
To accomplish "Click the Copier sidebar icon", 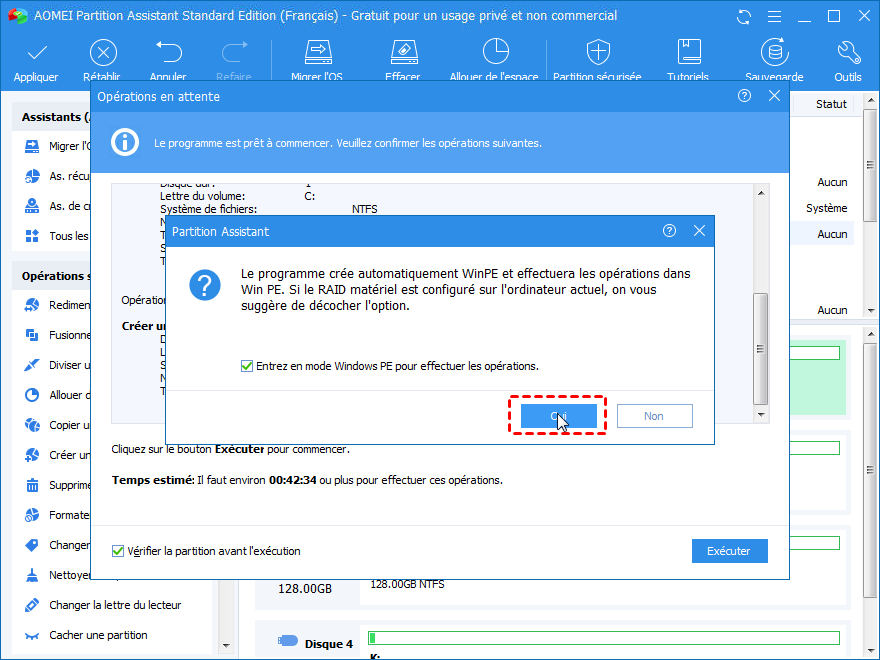I will pyautogui.click(x=32, y=425).
